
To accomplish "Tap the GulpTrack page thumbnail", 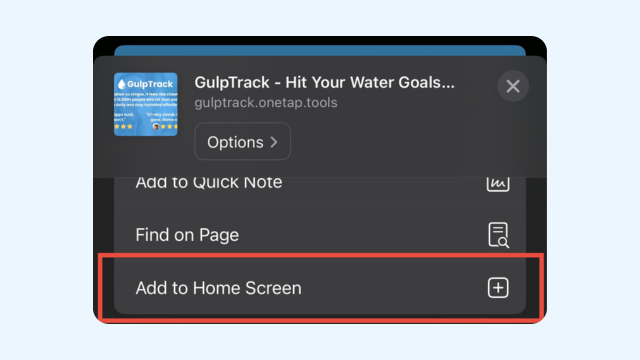I will pos(146,104).
